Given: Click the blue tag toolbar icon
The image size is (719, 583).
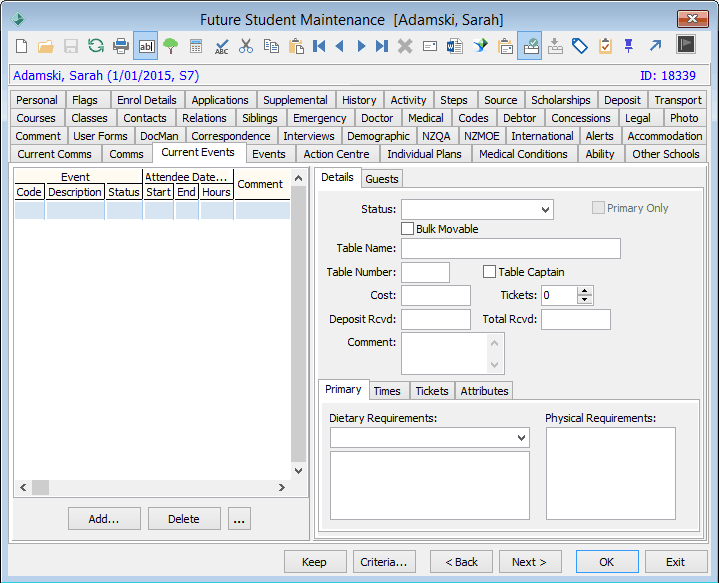Looking at the screenshot, I should (580, 46).
